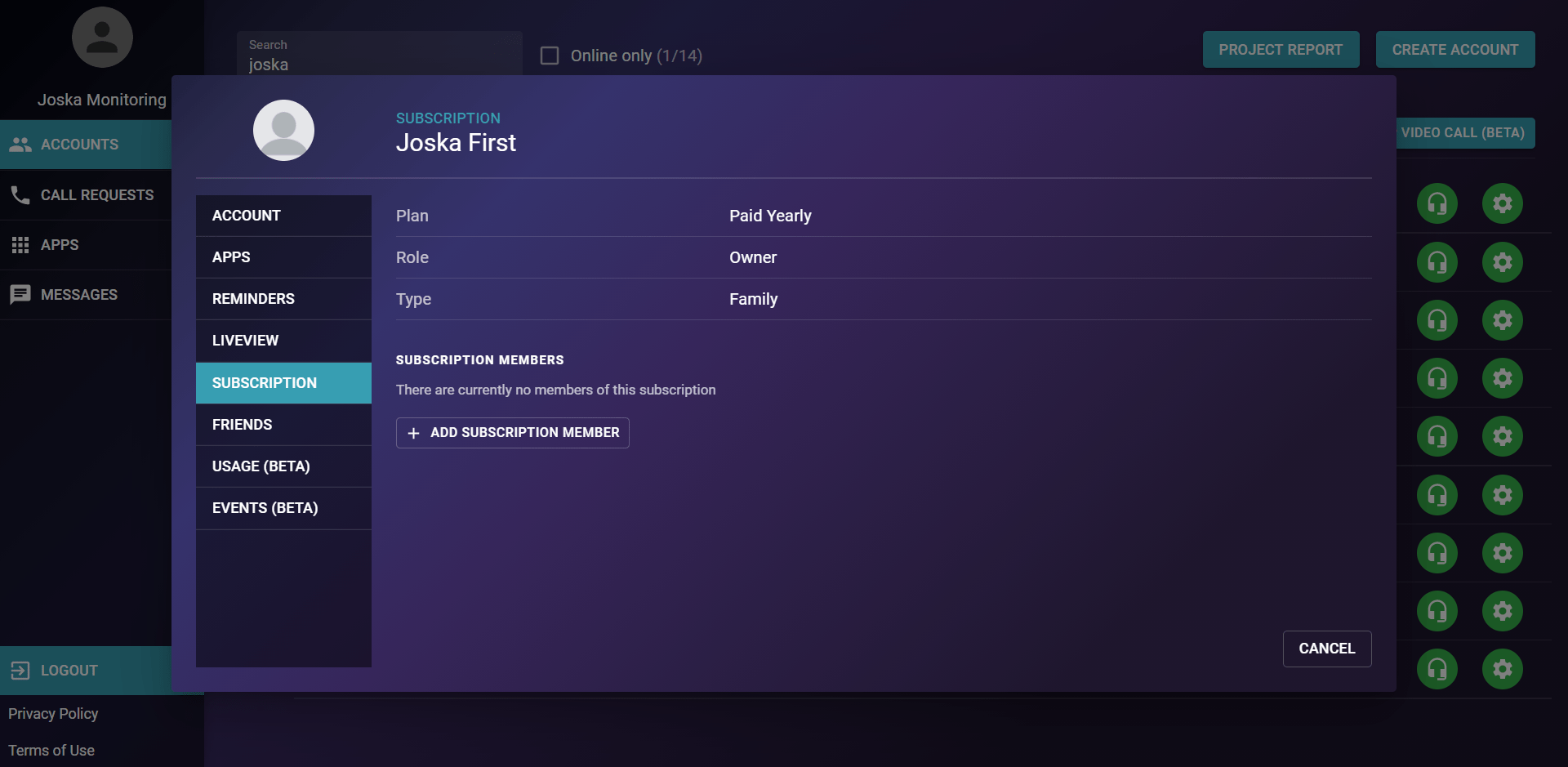Open the Project Report
1568x767 pixels.
coord(1280,50)
